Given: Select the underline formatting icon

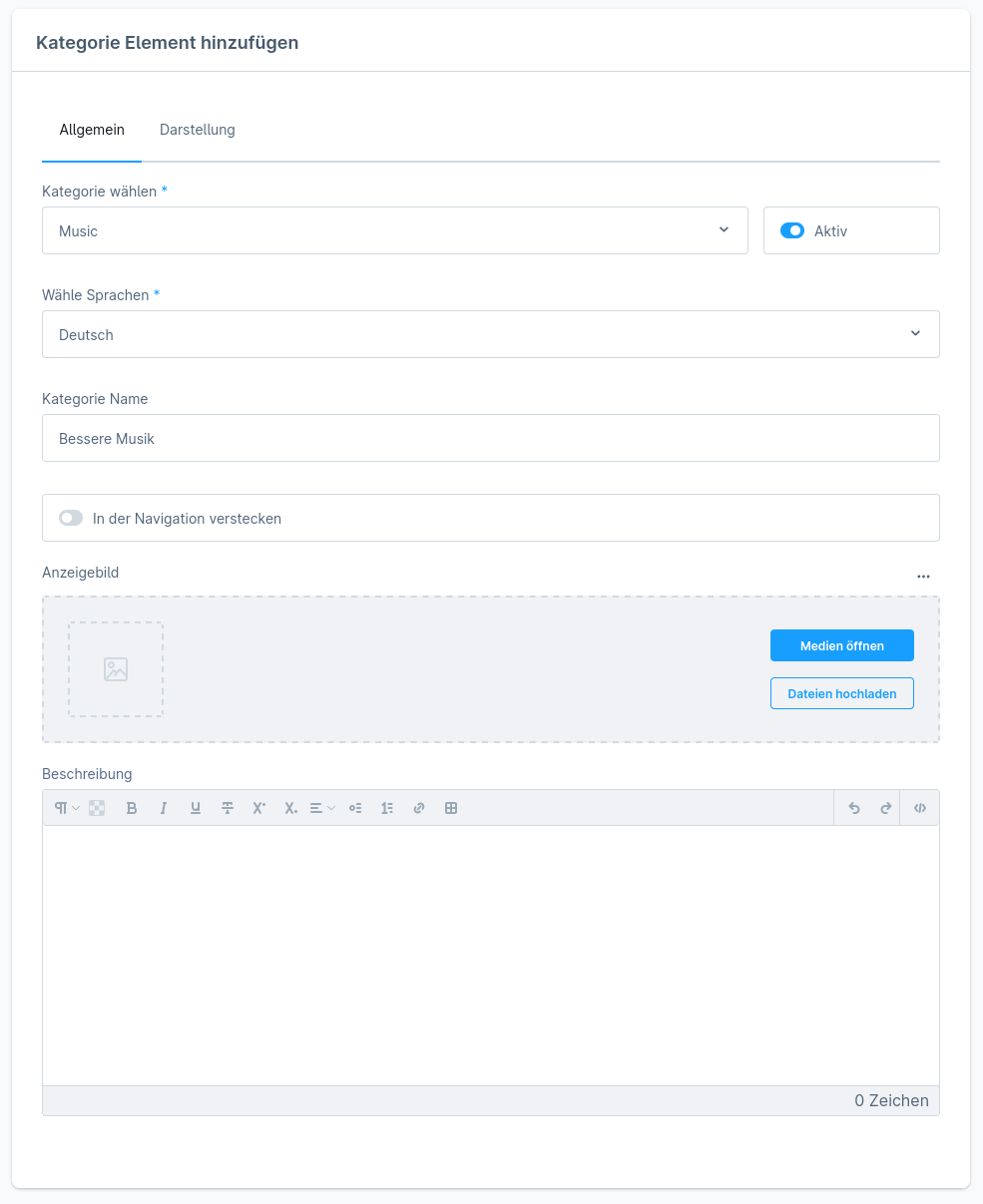Looking at the screenshot, I should pyautogui.click(x=196, y=808).
